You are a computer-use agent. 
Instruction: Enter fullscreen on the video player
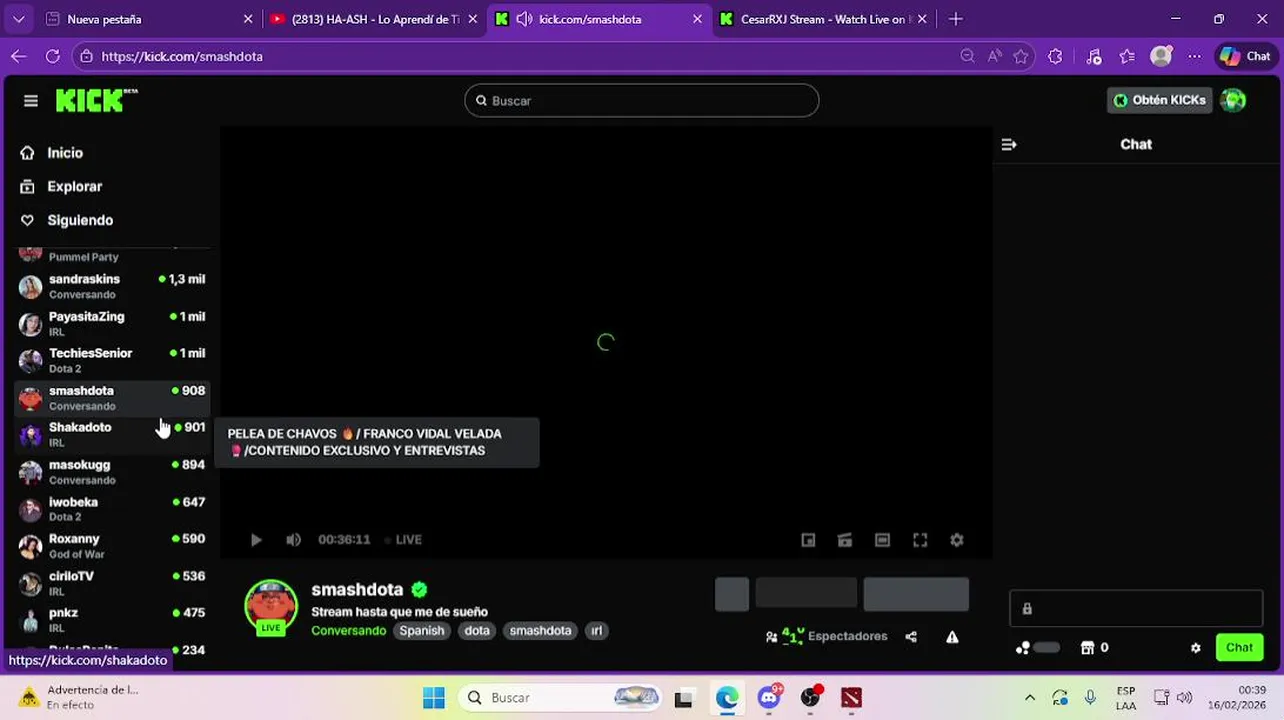(x=920, y=540)
